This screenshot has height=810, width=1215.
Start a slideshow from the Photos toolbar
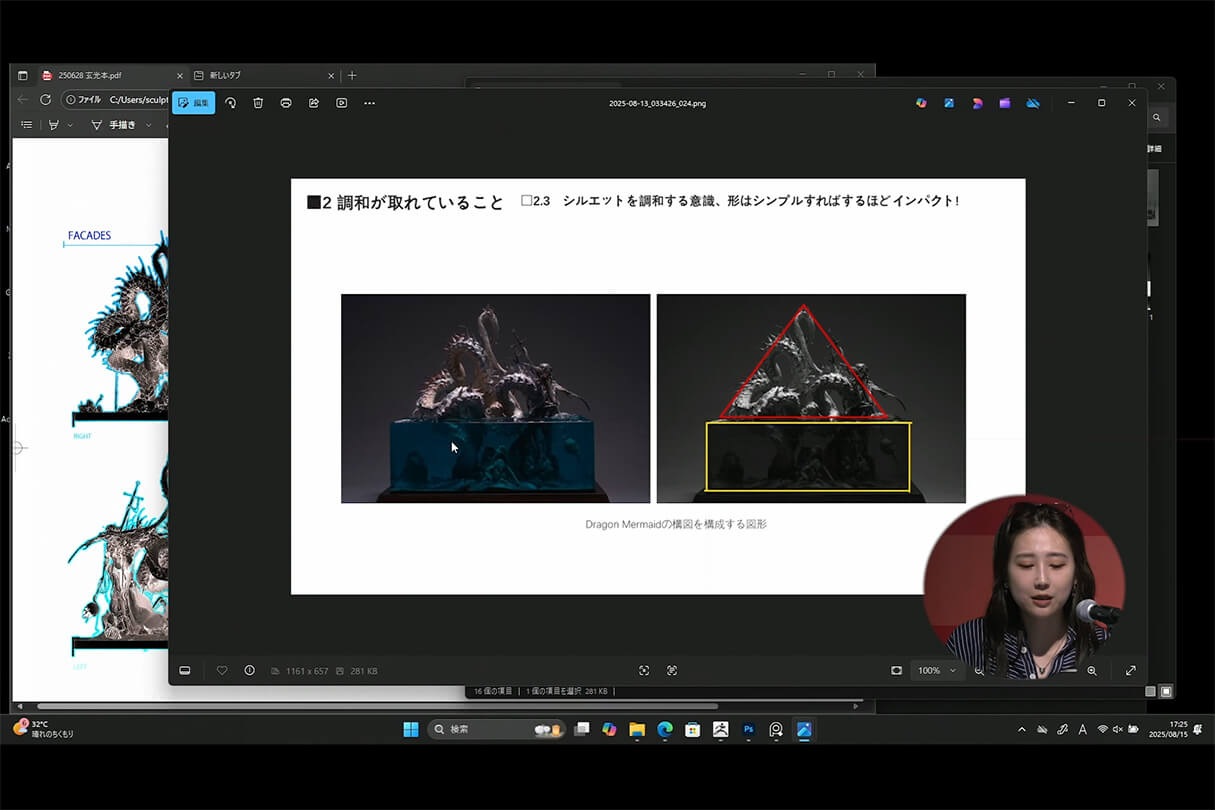point(341,102)
